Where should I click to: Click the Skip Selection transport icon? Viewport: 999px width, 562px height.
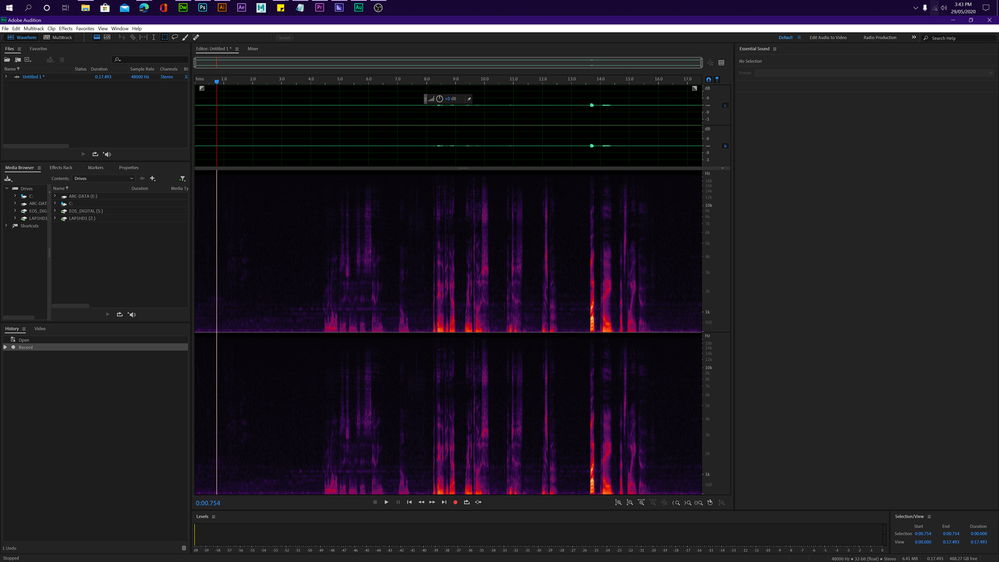[x=478, y=502]
